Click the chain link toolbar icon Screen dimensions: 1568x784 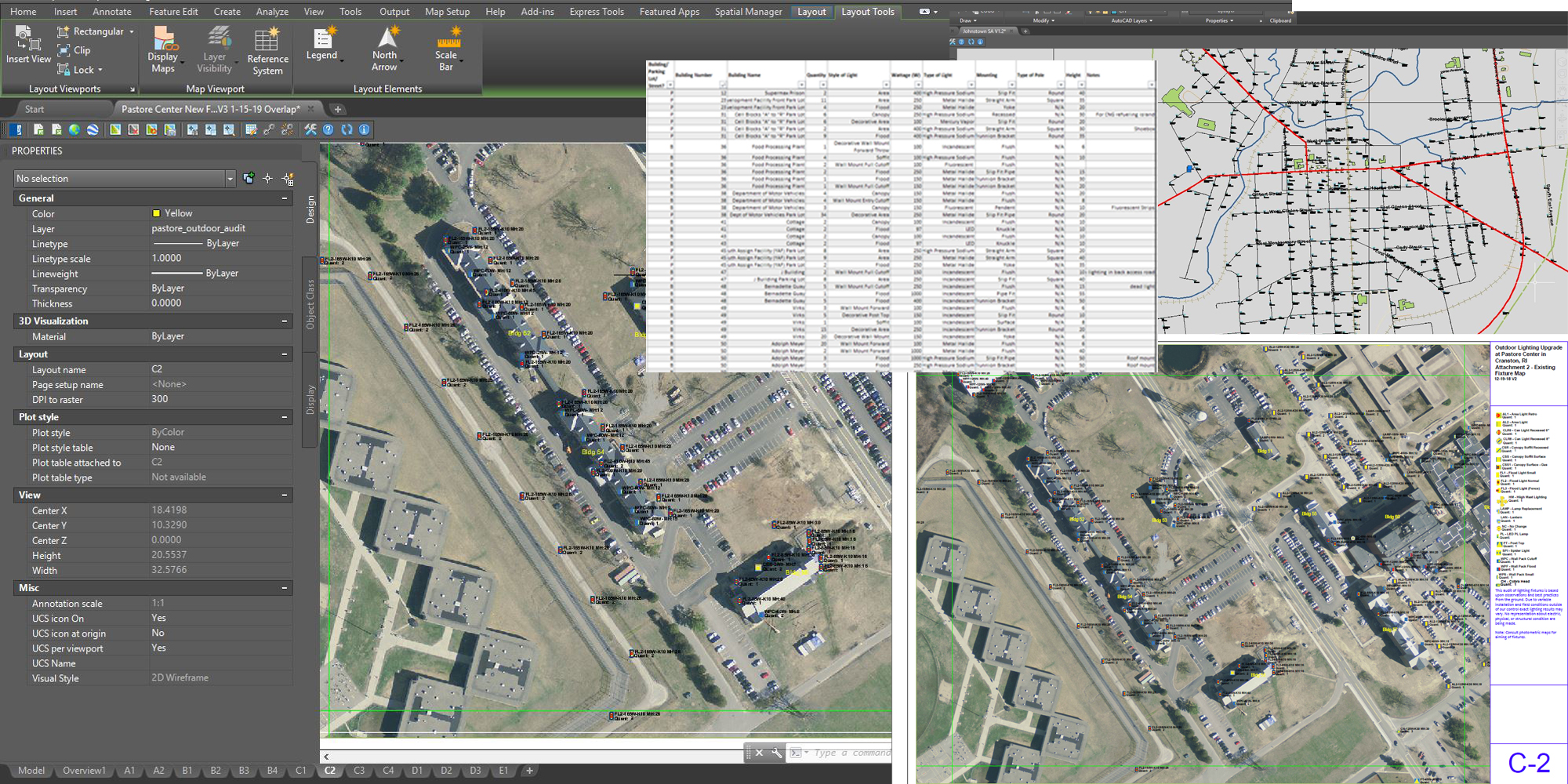pyautogui.click(x=269, y=130)
